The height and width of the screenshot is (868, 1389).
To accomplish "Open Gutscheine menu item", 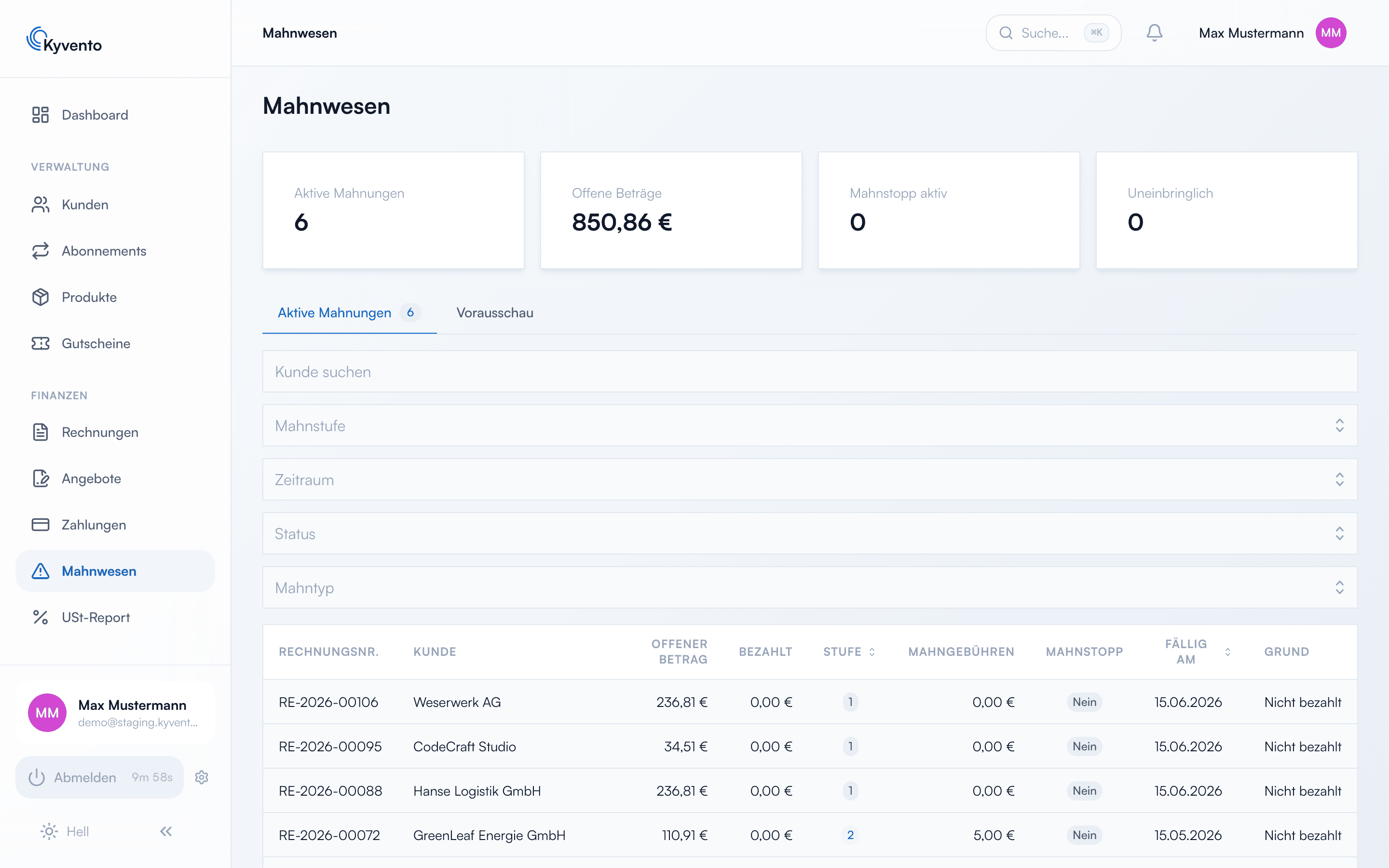I will coord(115,343).
